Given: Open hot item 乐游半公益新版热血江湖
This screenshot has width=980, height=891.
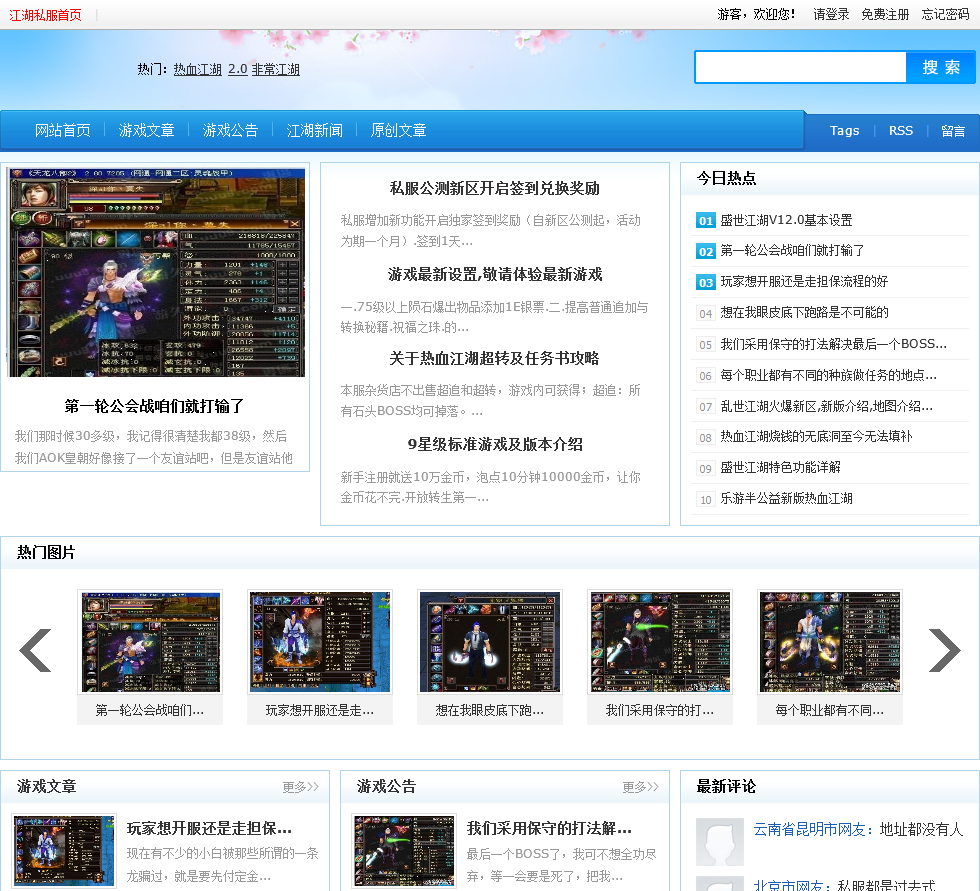Looking at the screenshot, I should pyautogui.click(x=786, y=498).
